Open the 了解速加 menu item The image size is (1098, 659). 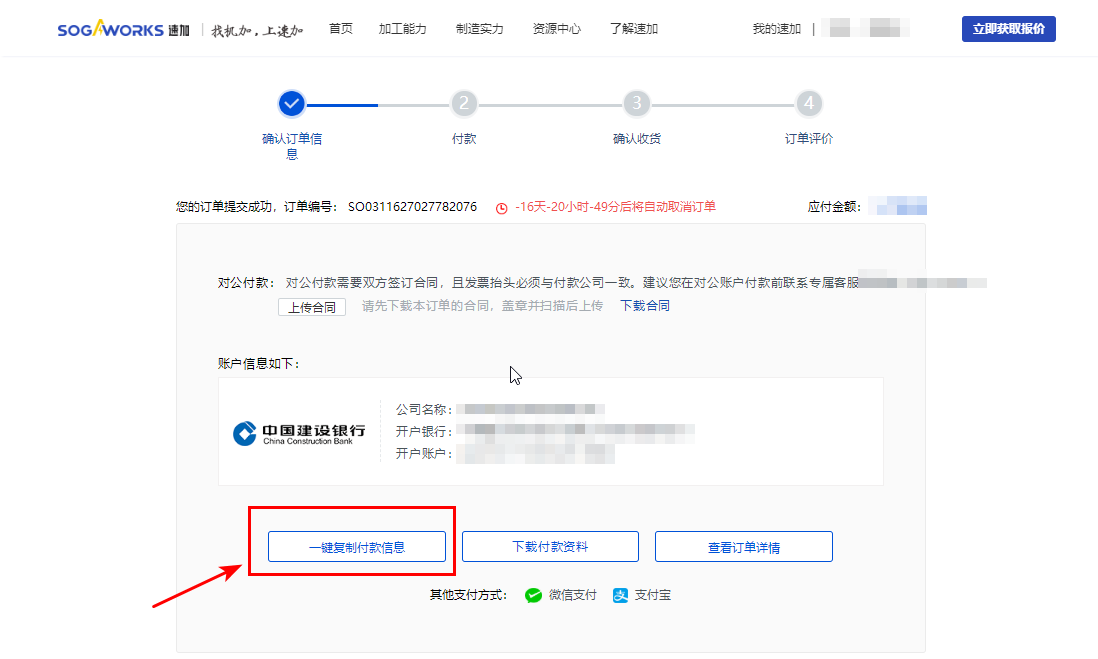[x=633, y=29]
